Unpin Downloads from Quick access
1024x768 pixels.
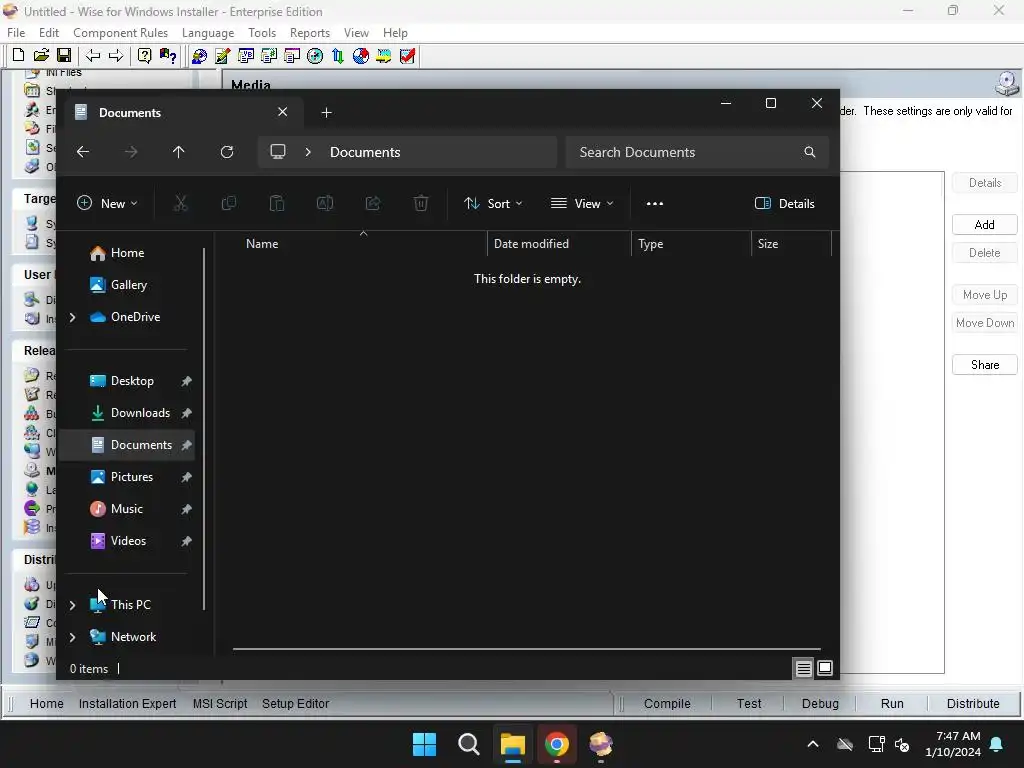[x=187, y=413]
